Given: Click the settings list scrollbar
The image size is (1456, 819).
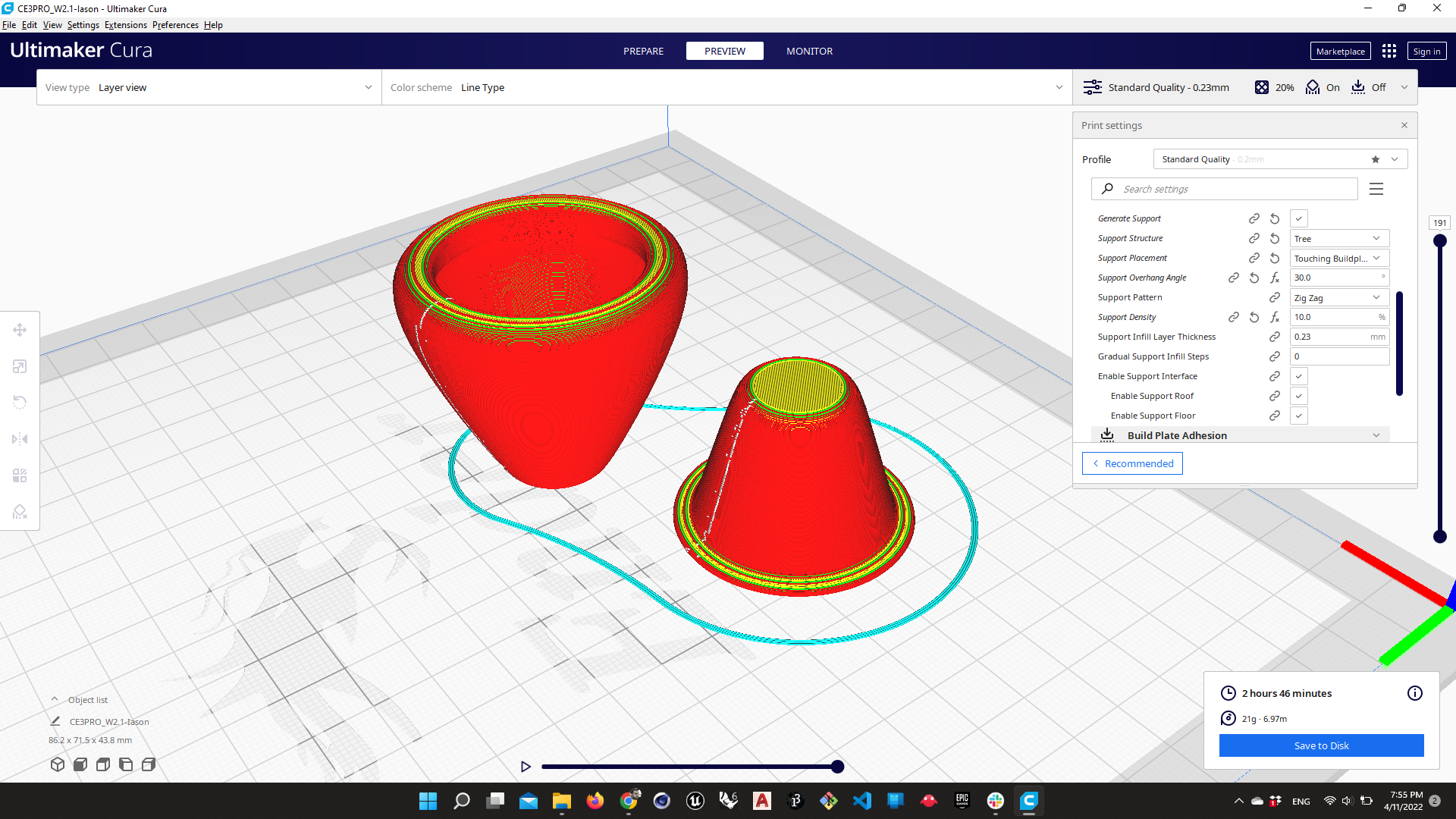Looking at the screenshot, I should point(1399,344).
